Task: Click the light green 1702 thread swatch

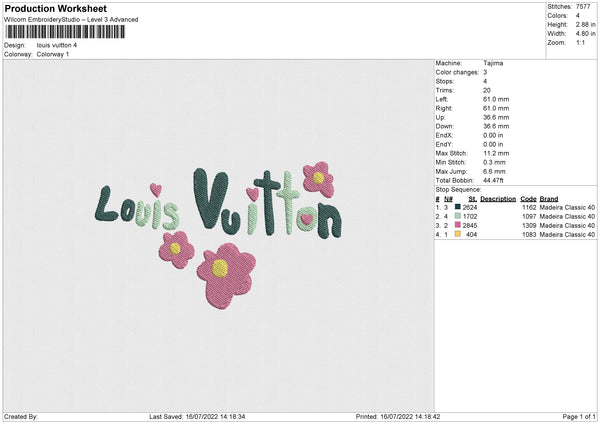Action: click(458, 216)
